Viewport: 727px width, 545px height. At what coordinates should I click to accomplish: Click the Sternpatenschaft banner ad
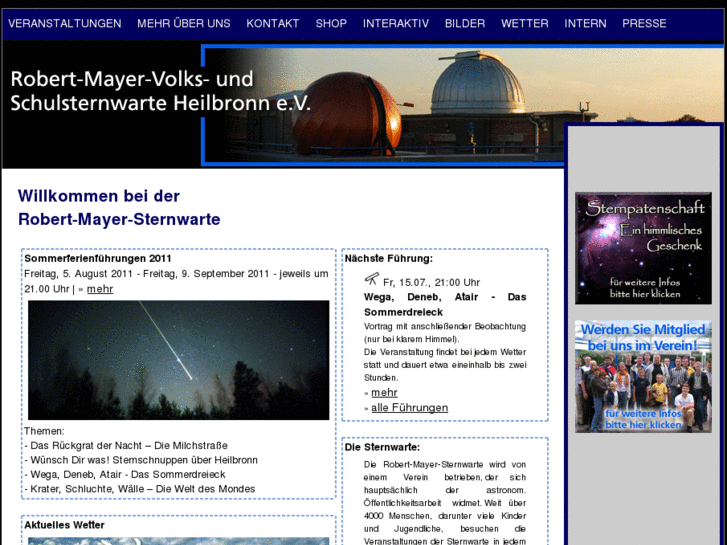click(644, 248)
